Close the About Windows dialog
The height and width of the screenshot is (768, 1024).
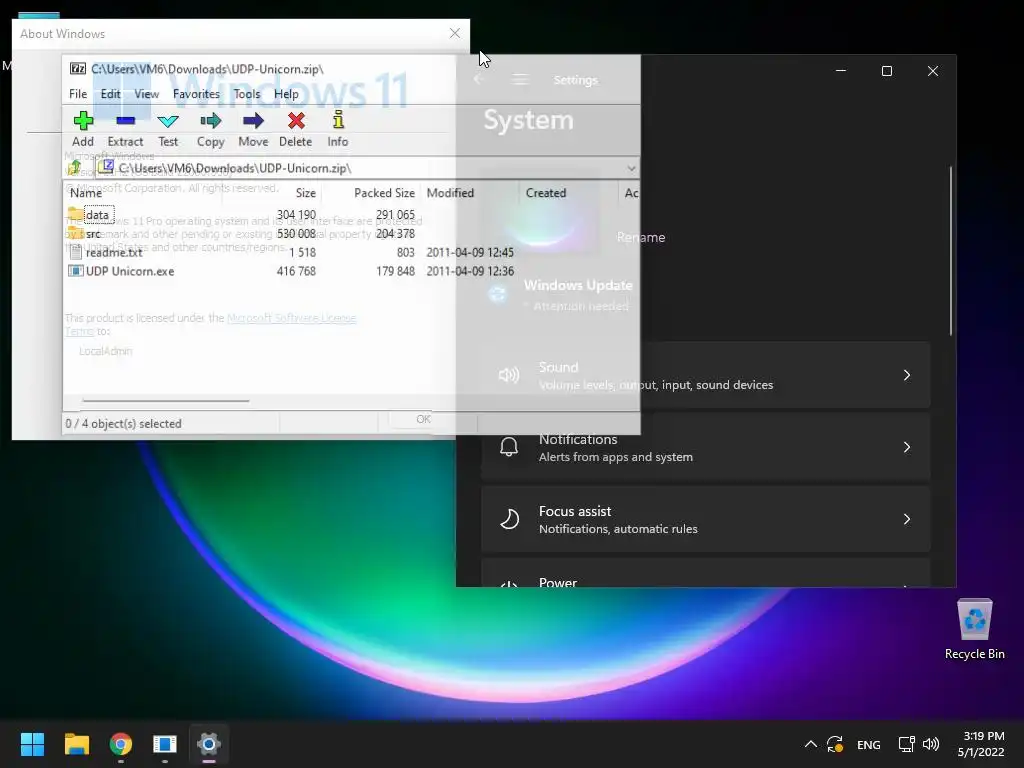pyautogui.click(x=455, y=33)
